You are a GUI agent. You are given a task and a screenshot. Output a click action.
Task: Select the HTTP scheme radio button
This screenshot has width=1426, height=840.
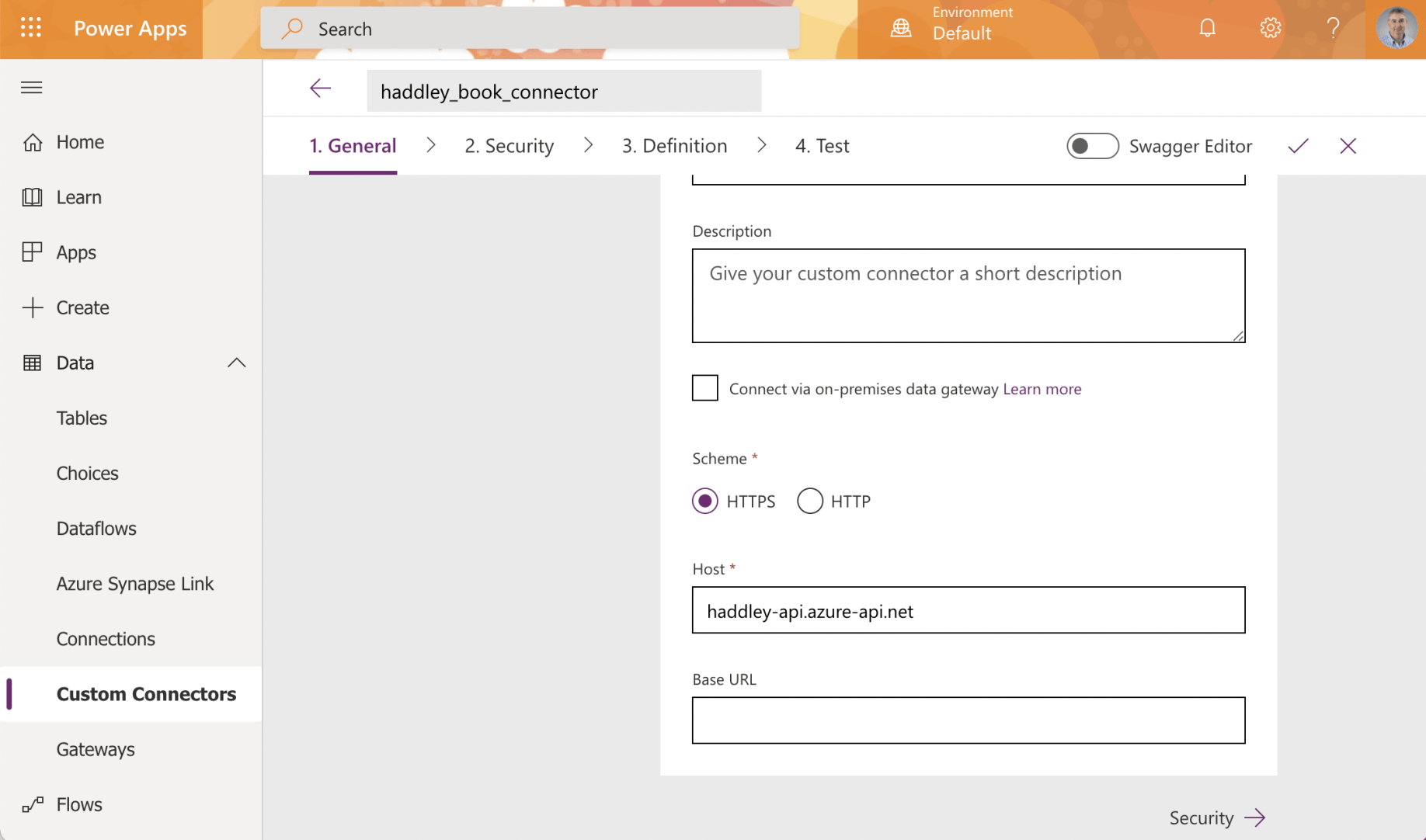click(810, 502)
